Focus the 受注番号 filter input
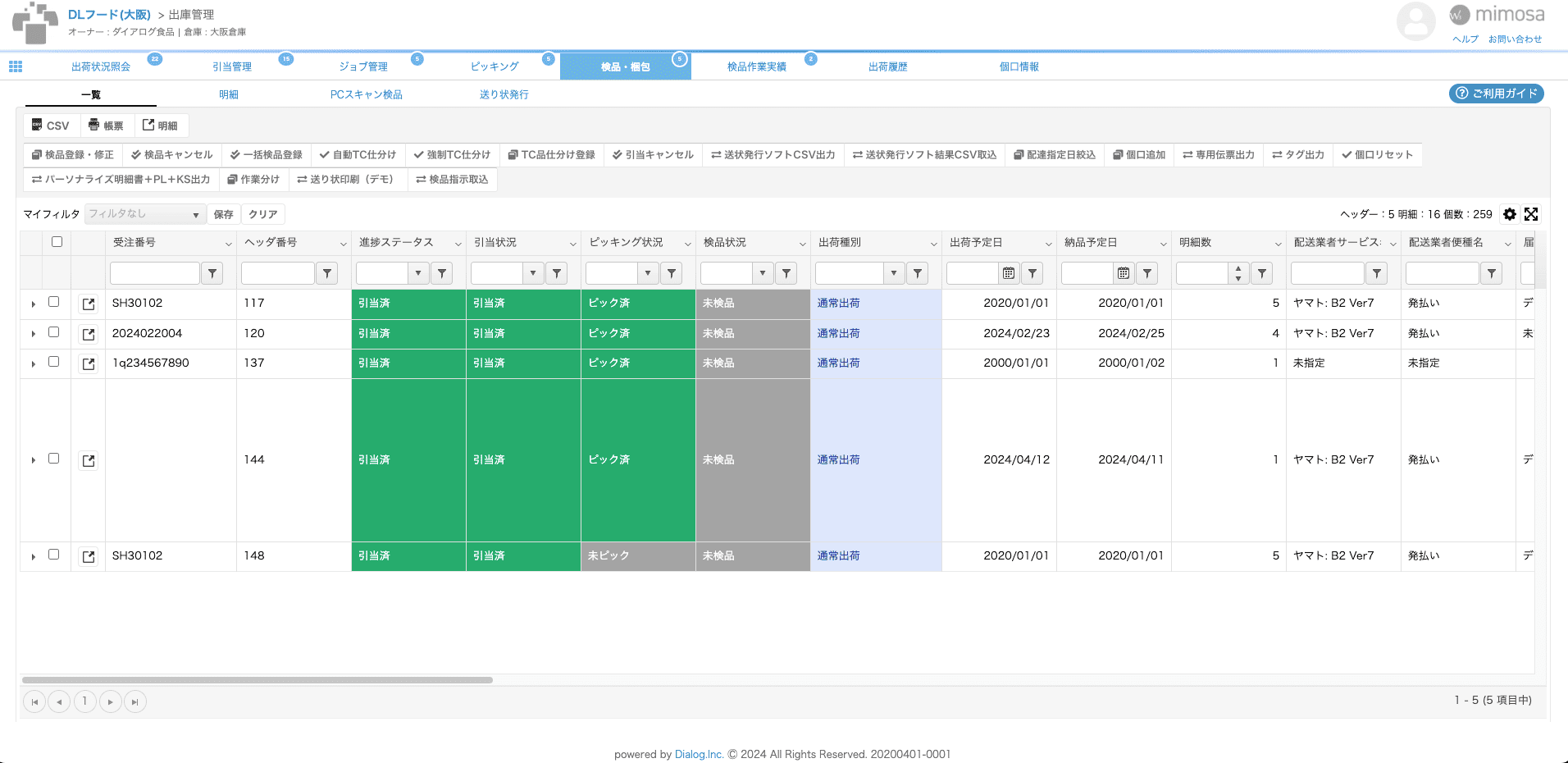The image size is (1568, 763). 155,273
